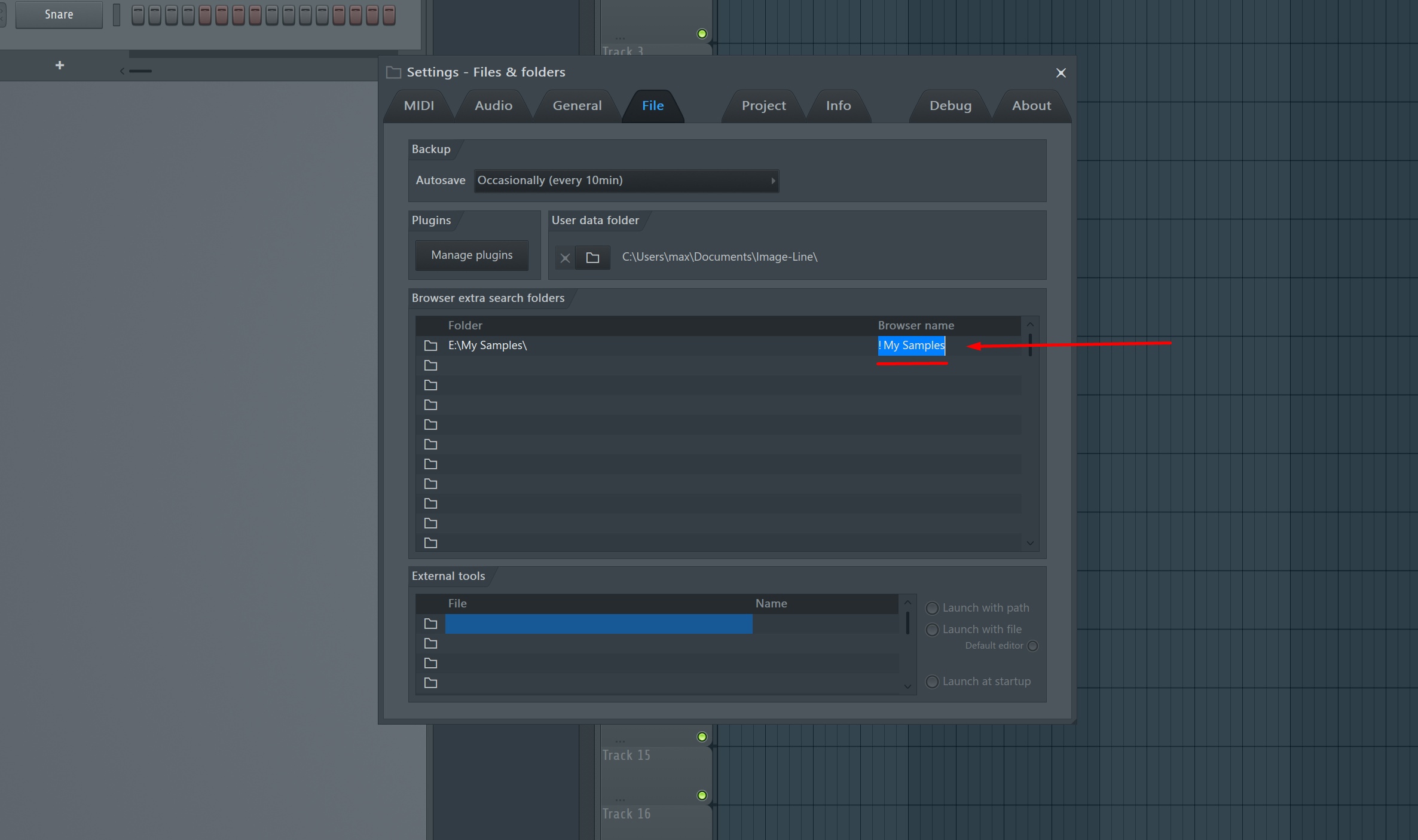Viewport: 1418px width, 840px height.
Task: Select the File settings tab
Action: pos(653,106)
